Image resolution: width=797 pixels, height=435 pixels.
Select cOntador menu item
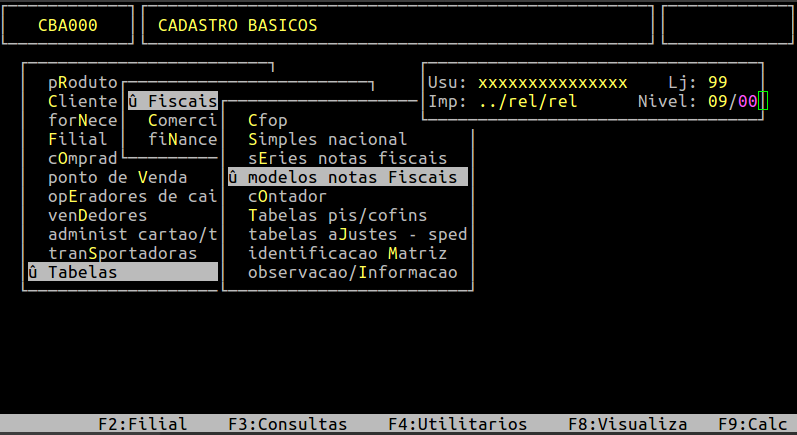click(287, 196)
